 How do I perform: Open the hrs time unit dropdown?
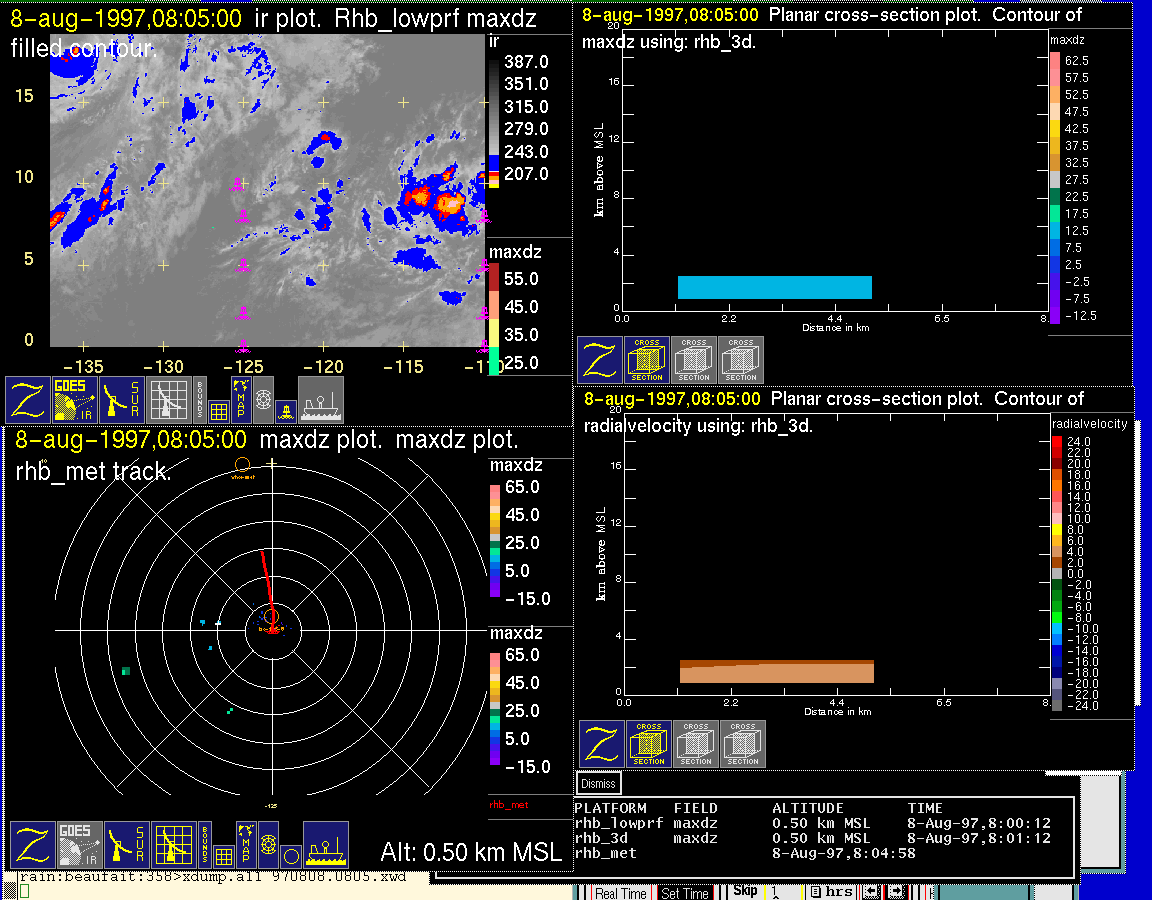click(832, 891)
